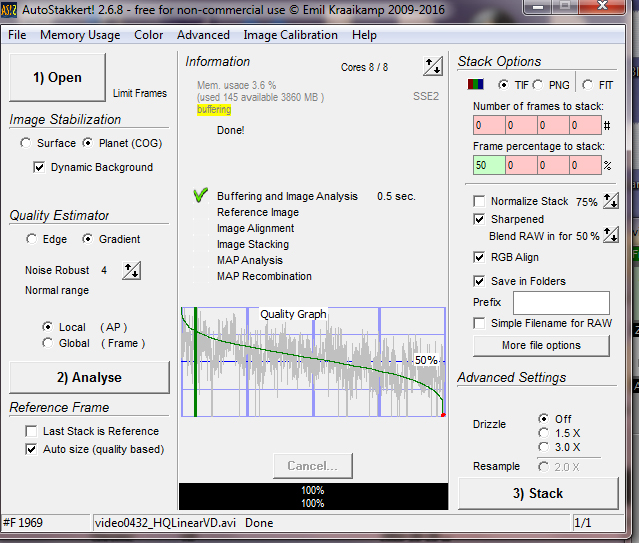Click first Number of frames field
This screenshot has height=543, width=639.
489,125
